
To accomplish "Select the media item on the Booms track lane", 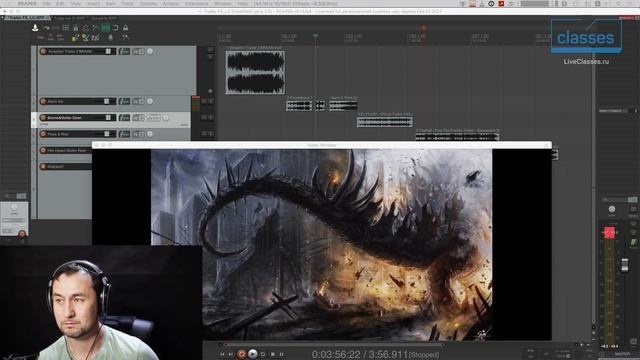I will pos(384,122).
